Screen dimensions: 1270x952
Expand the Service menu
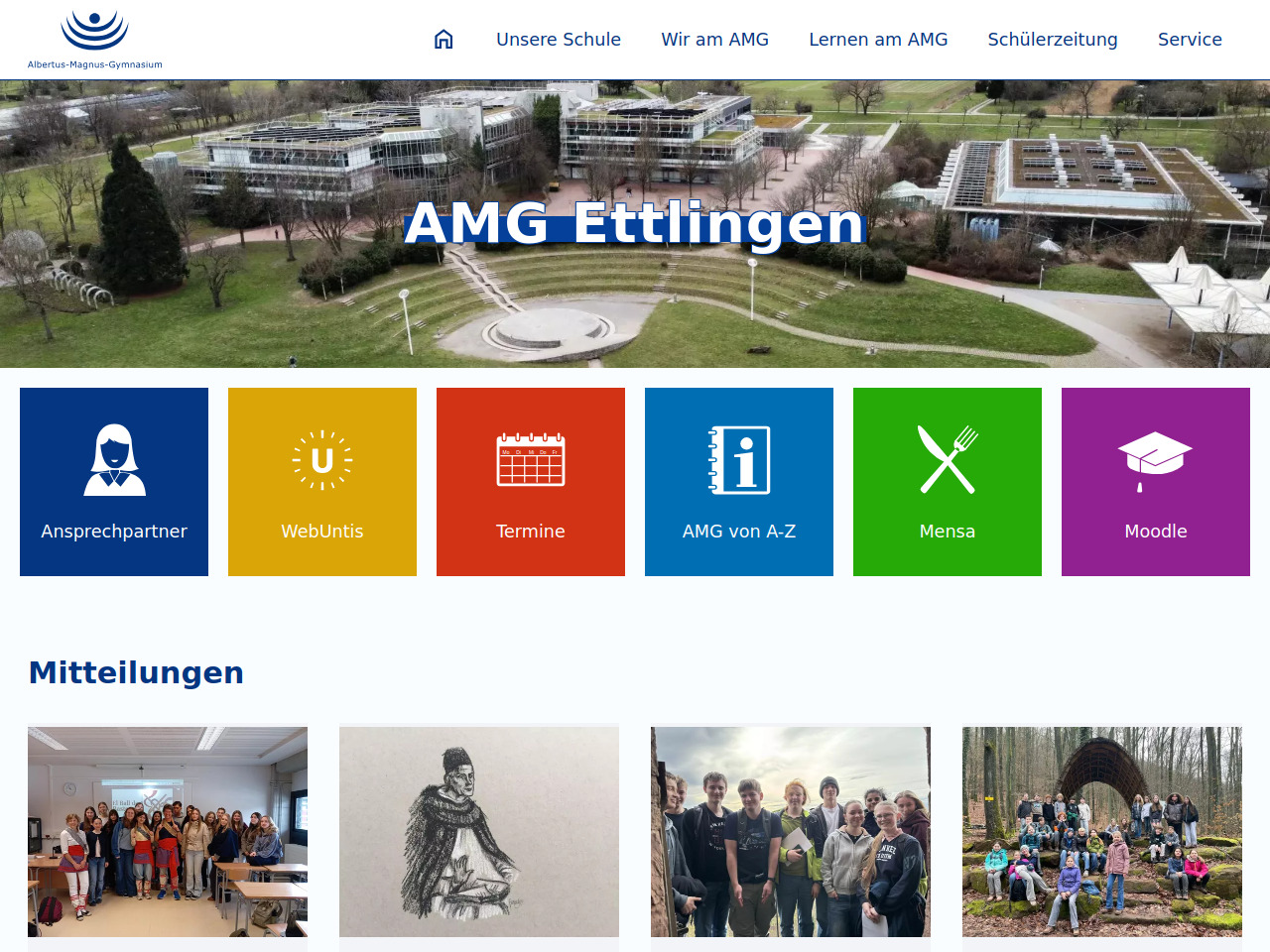pos(1190,40)
